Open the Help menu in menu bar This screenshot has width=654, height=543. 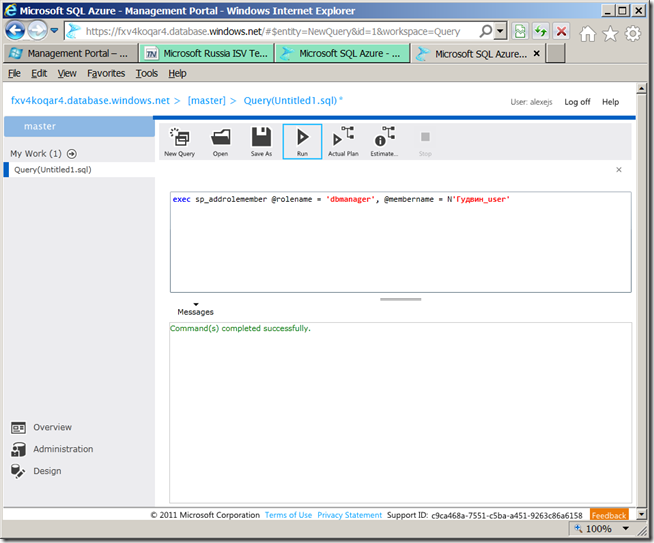[x=177, y=73]
